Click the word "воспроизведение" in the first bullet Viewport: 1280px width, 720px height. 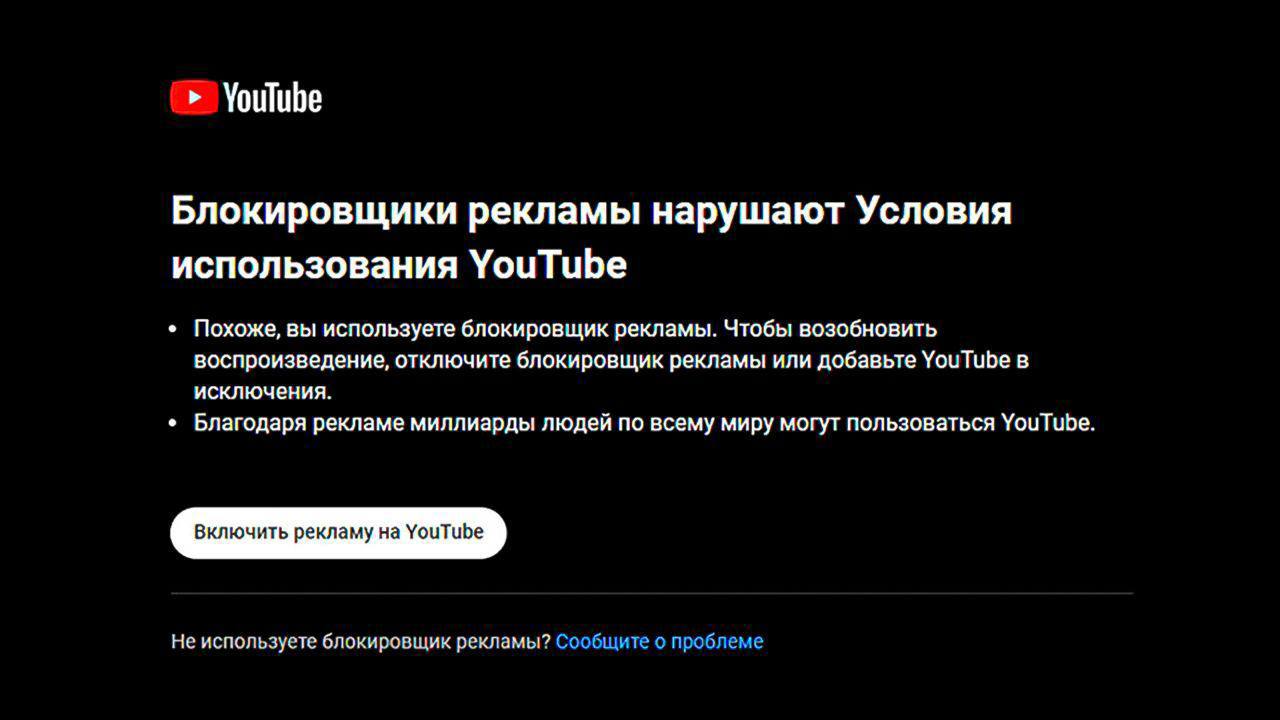coord(289,360)
